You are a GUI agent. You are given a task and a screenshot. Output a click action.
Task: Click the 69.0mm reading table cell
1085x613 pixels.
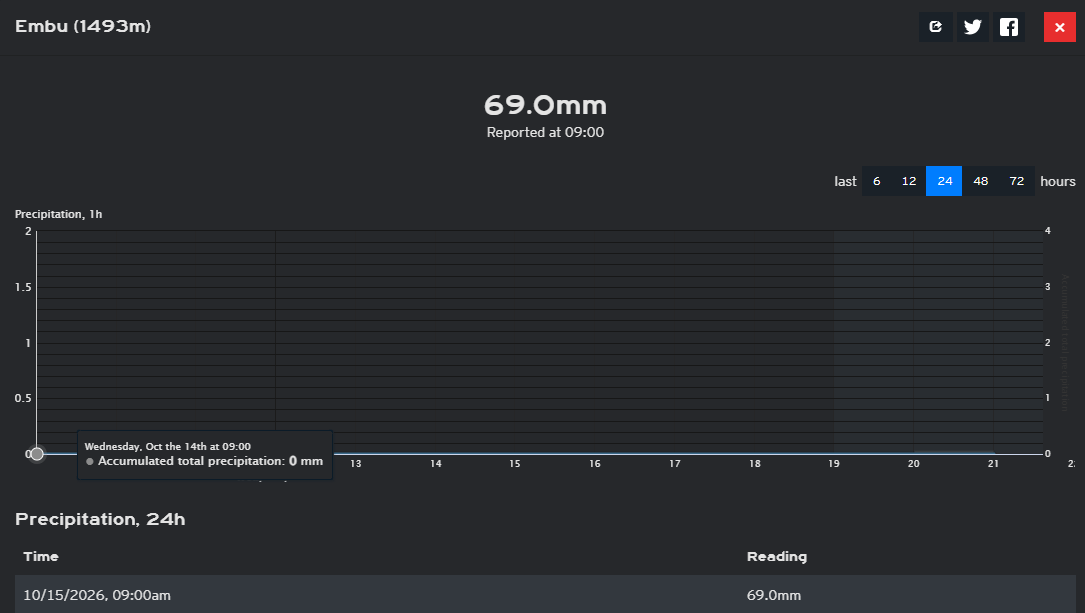click(774, 595)
